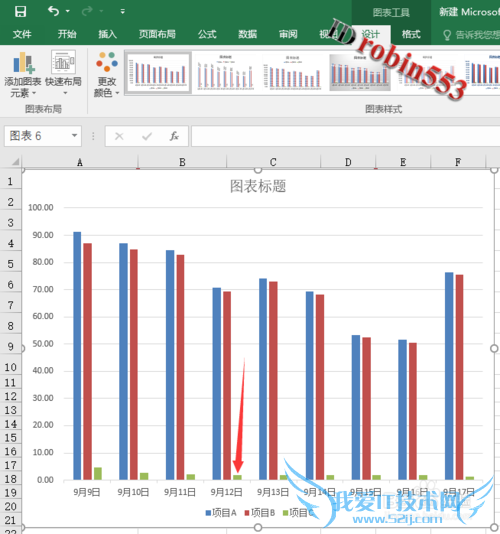Switch to the 格式 chart tools tab
Screen dimensions: 500x534
click(411, 34)
